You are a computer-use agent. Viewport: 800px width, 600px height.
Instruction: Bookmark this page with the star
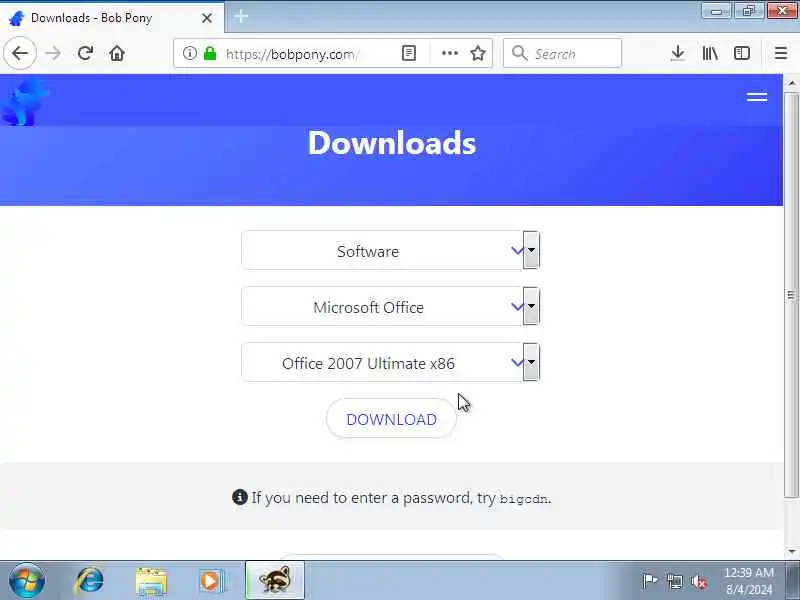[x=478, y=53]
